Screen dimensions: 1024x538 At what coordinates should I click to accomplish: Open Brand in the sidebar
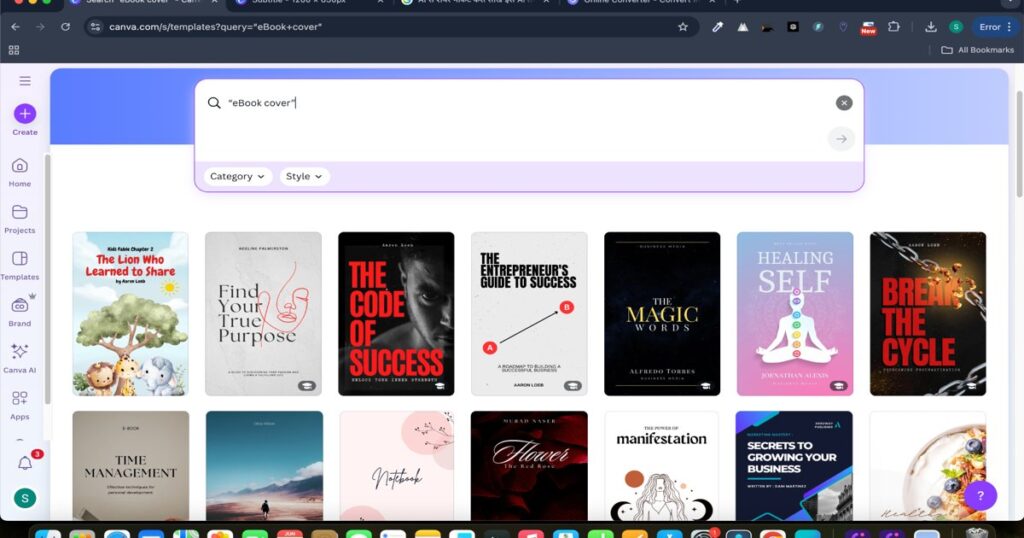coord(20,312)
